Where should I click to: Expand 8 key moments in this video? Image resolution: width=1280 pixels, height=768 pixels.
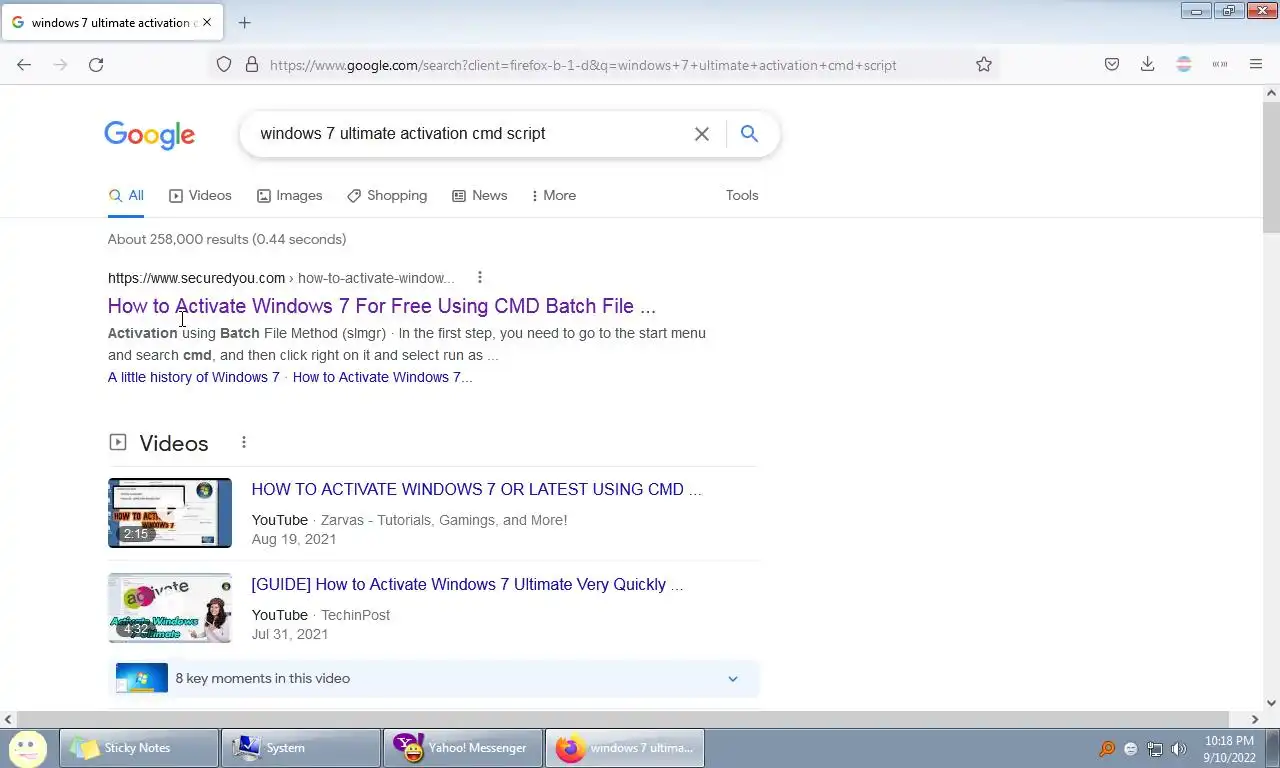point(433,678)
